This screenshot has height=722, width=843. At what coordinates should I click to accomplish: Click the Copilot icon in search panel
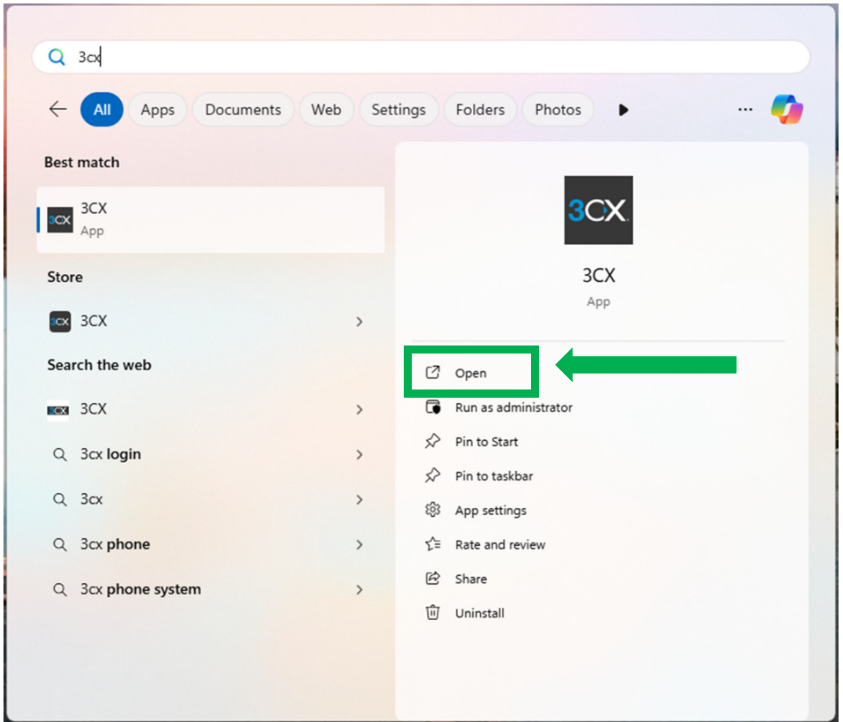[787, 109]
